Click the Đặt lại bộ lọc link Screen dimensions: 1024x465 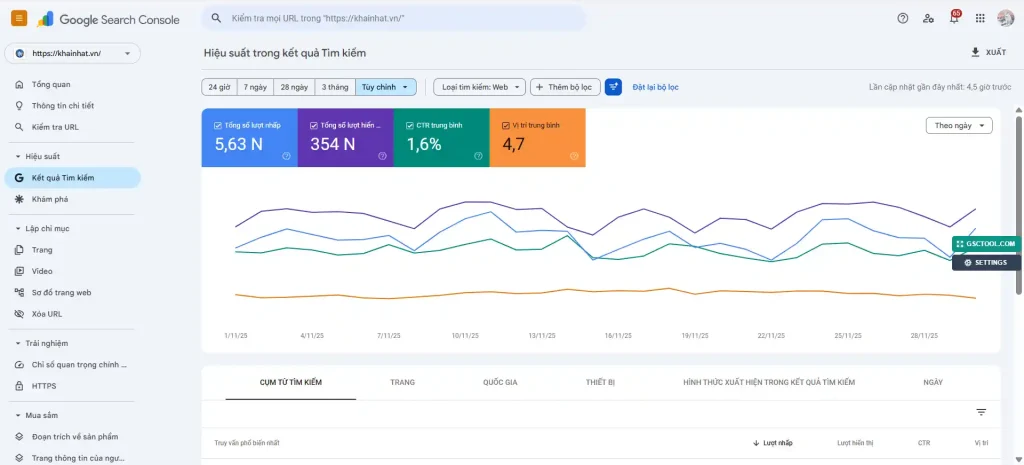pyautogui.click(x=655, y=87)
